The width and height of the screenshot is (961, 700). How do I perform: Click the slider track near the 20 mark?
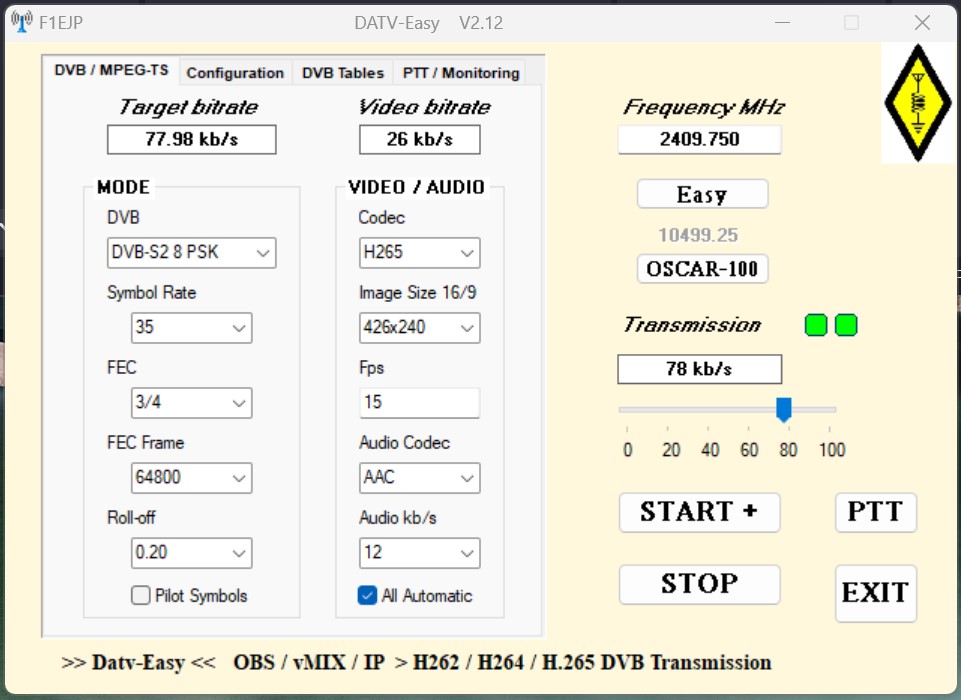[667, 409]
